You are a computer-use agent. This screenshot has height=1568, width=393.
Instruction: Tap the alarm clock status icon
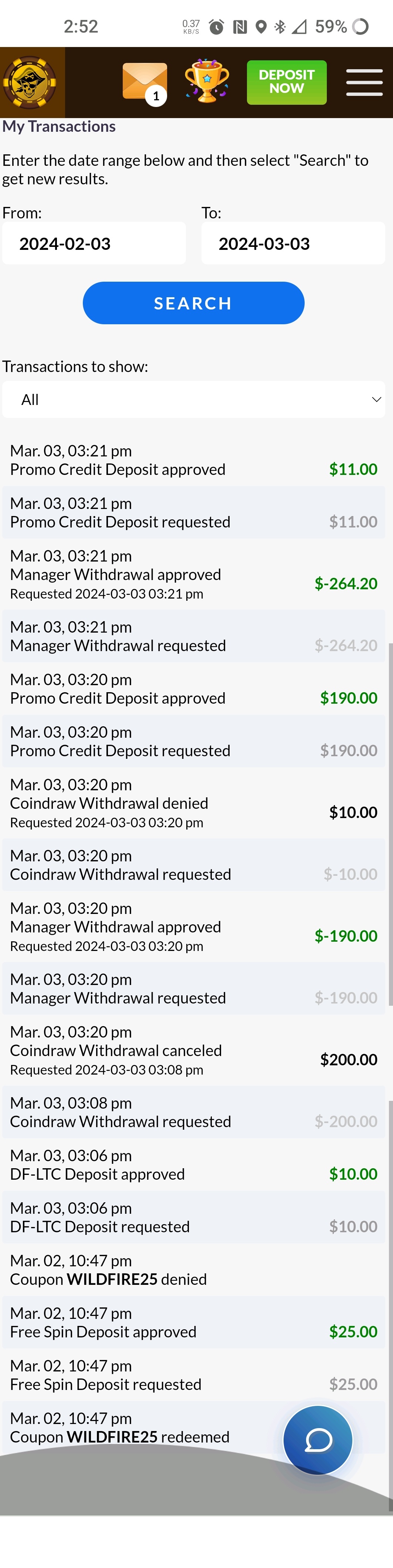(x=216, y=27)
